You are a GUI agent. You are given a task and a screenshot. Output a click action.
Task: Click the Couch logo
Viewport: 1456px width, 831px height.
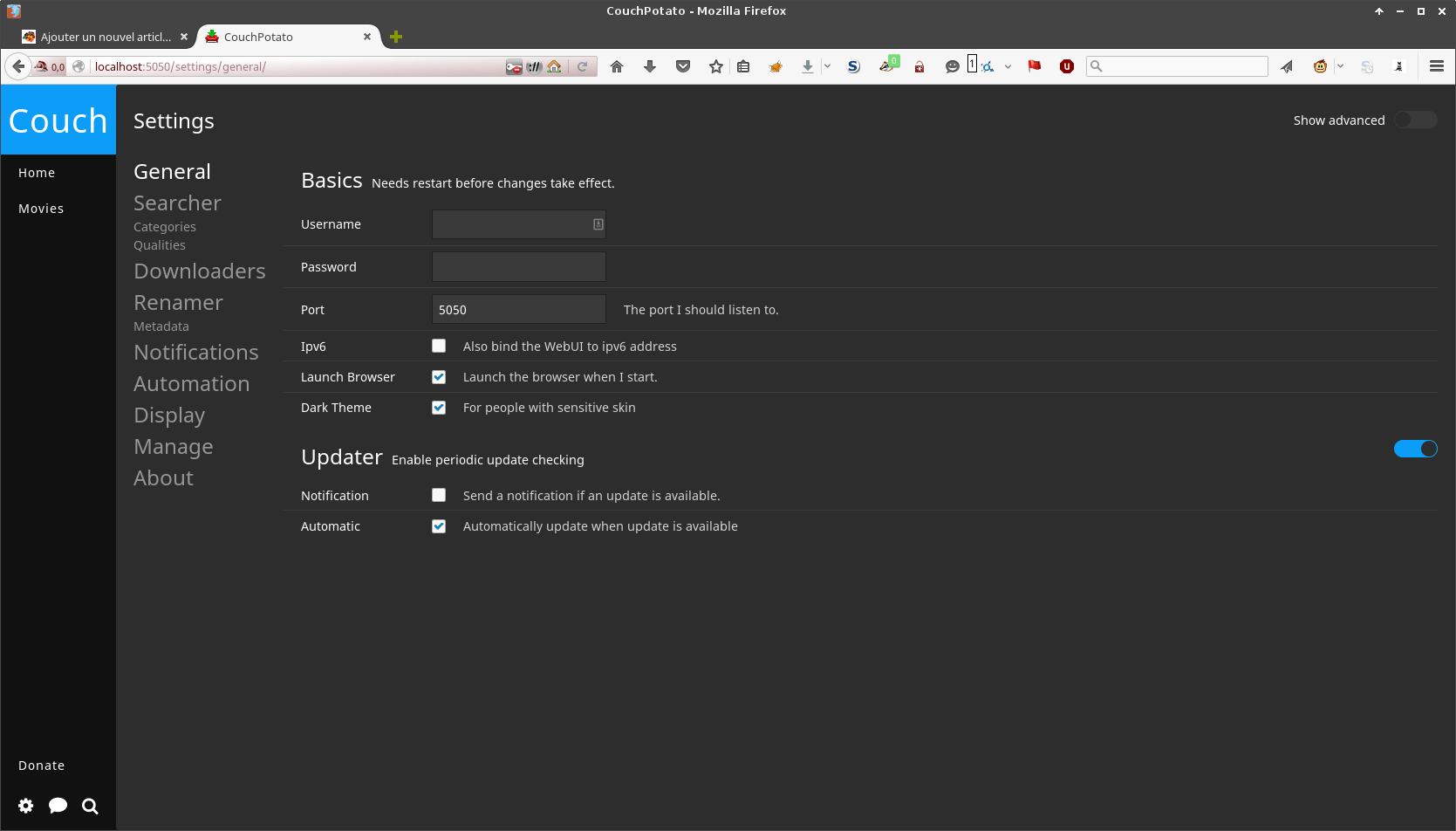tap(58, 120)
